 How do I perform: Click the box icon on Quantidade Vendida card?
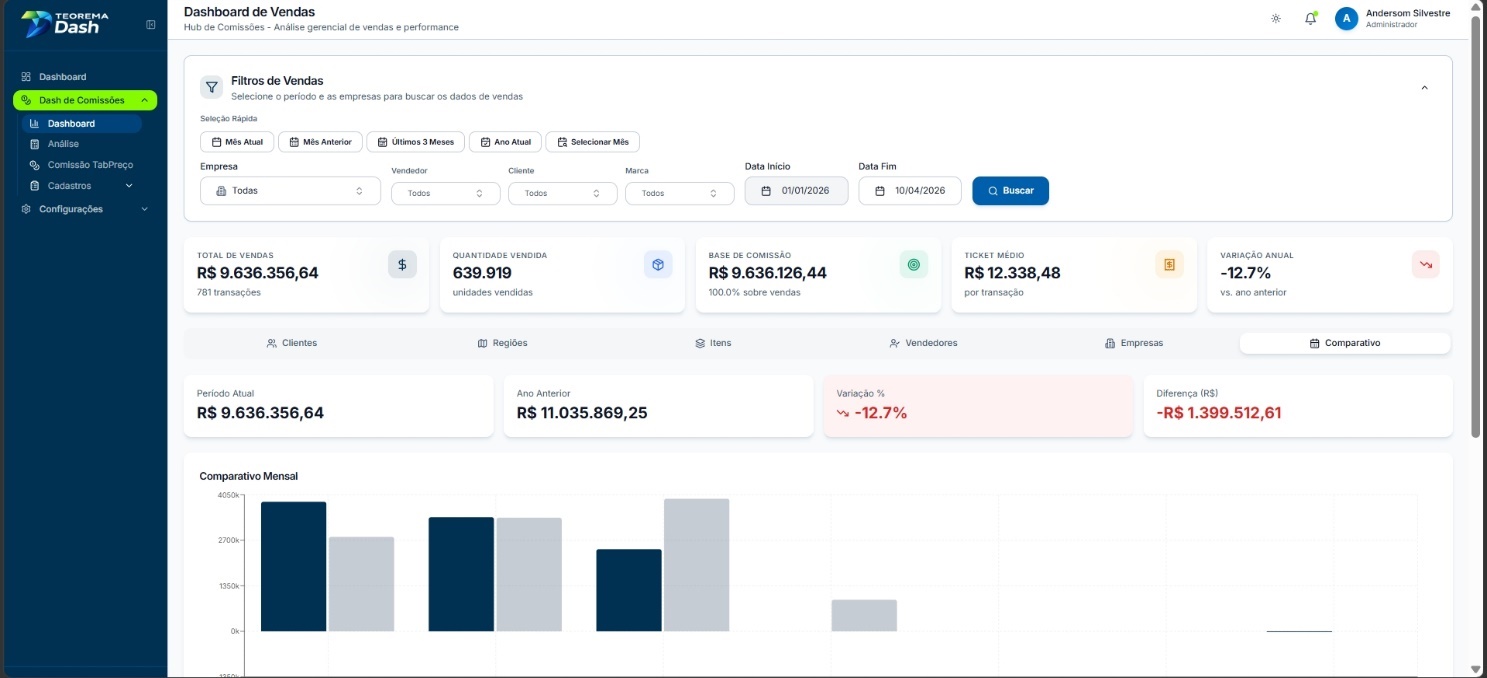pyautogui.click(x=658, y=264)
